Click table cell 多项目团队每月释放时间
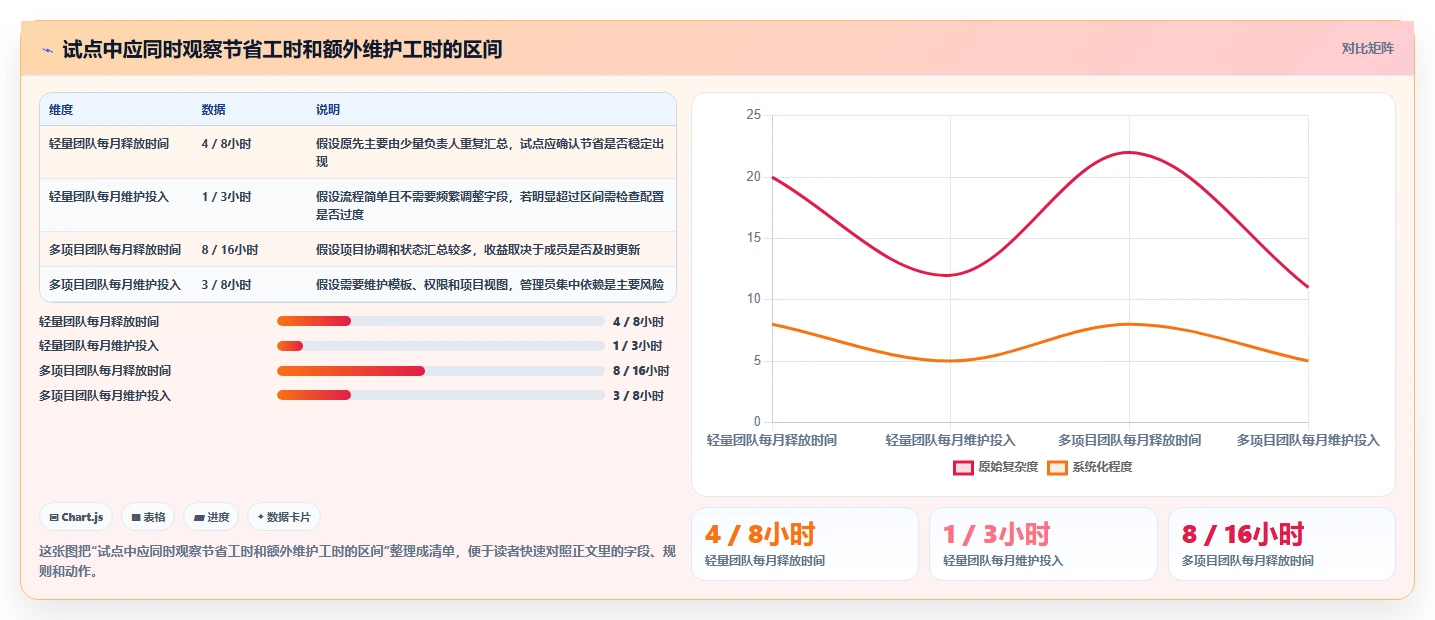Viewport: 1435px width, 620px height. coord(115,250)
